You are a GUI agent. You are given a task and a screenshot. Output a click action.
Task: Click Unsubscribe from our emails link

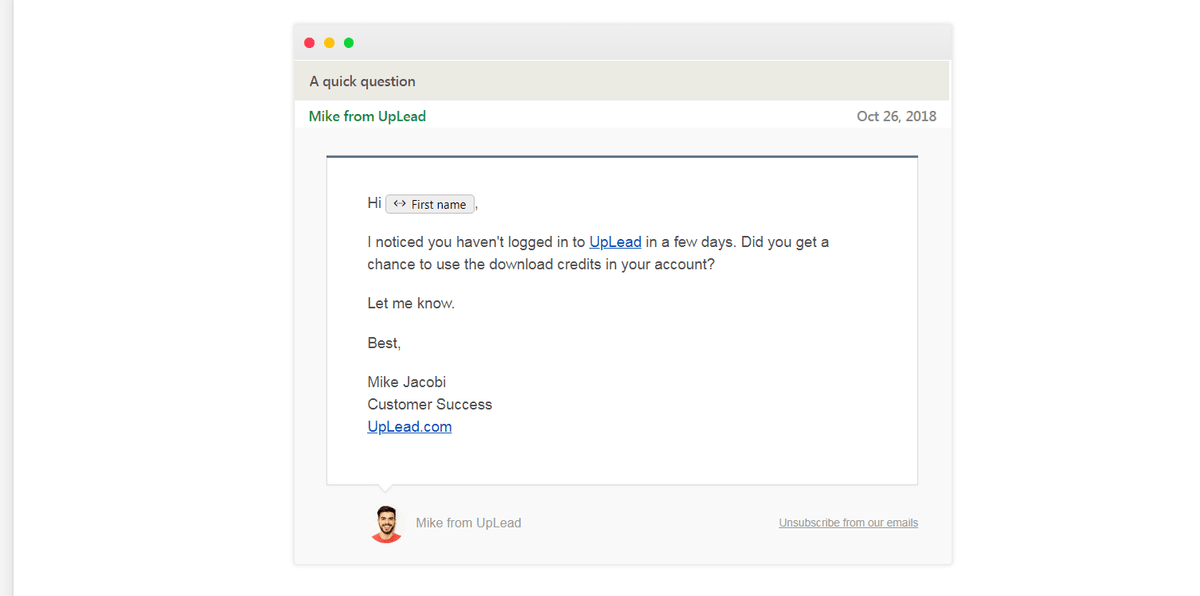point(848,523)
